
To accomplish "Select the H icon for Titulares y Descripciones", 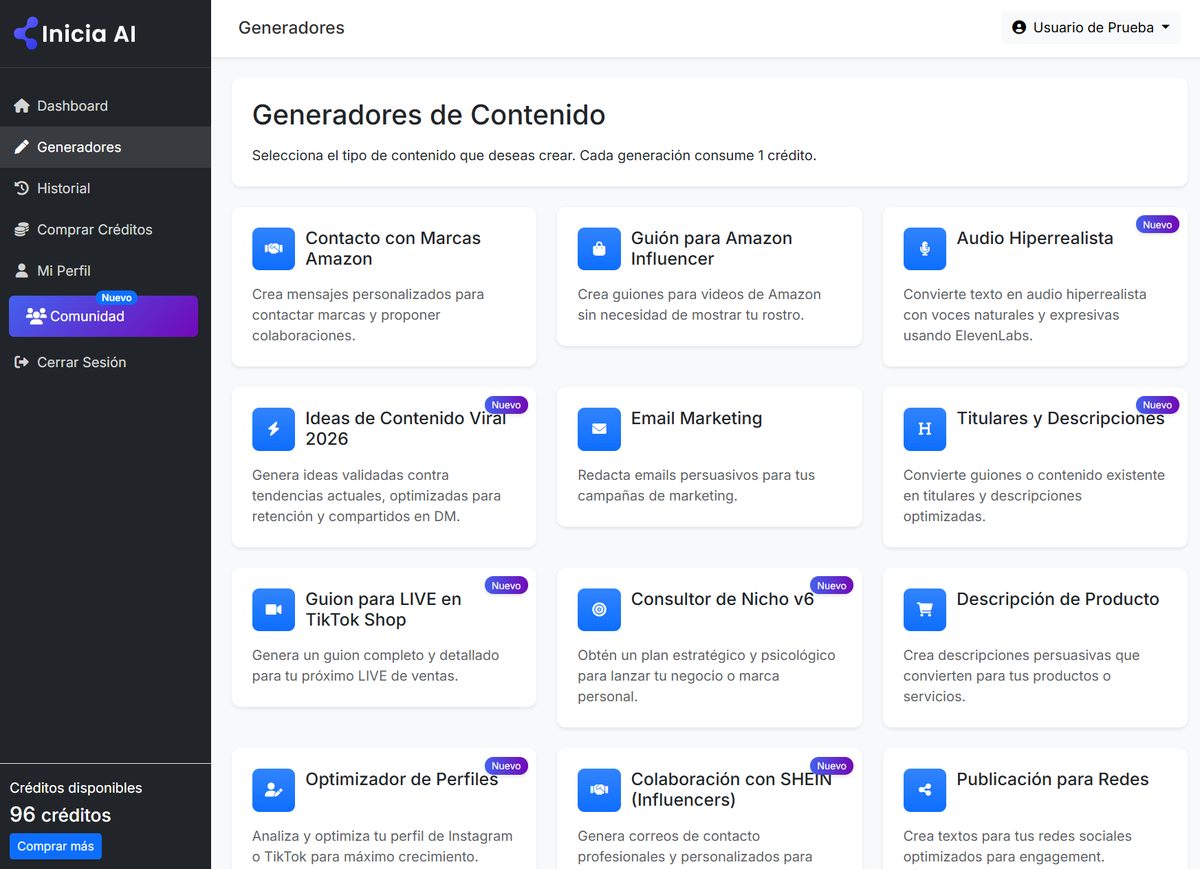I will 924,429.
